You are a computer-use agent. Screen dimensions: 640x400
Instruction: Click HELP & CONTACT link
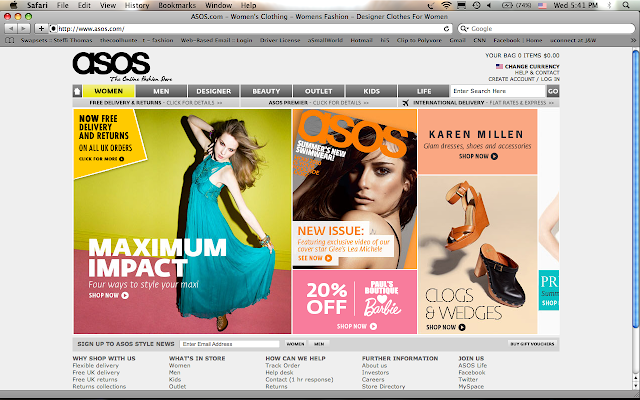click(x=537, y=73)
